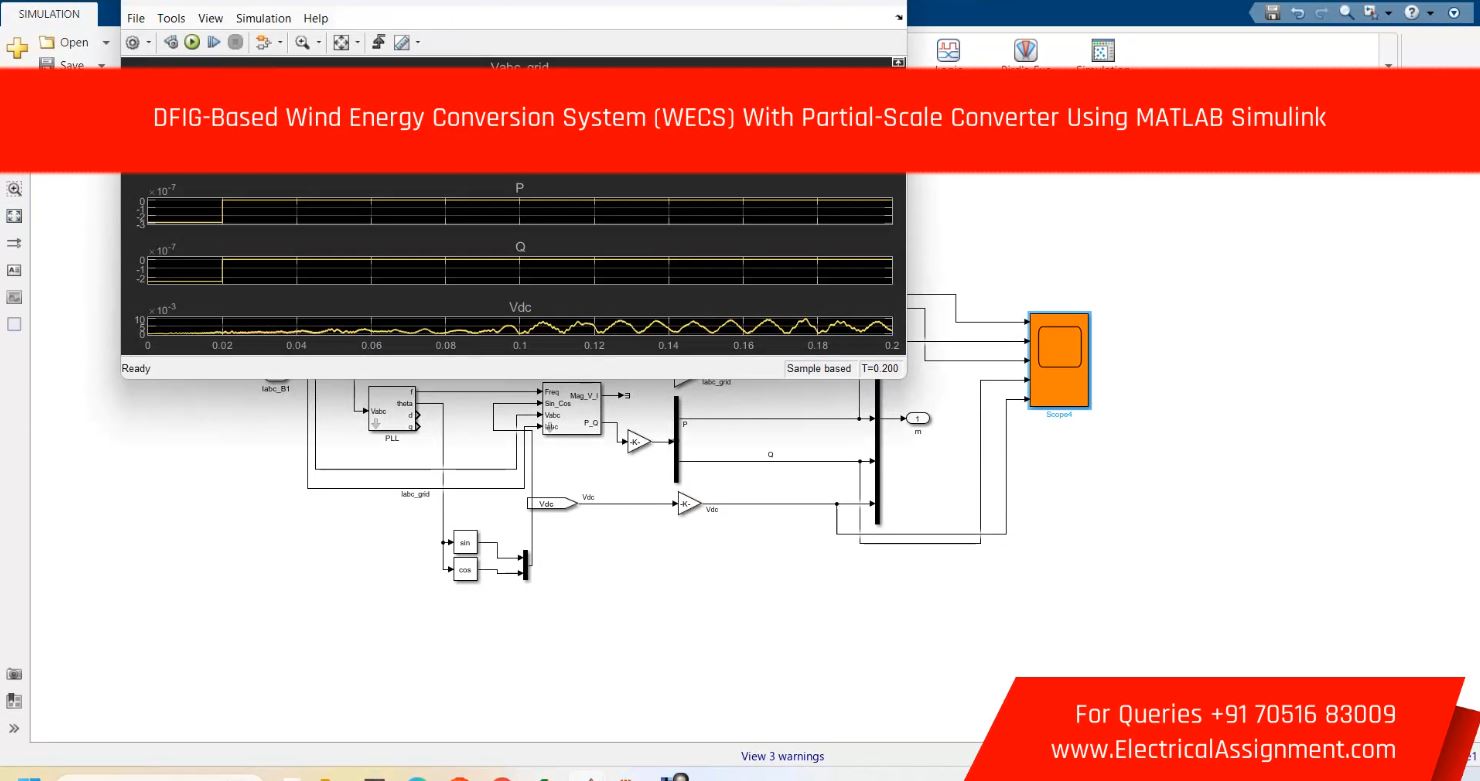The image size is (1480, 781).
Task: Open the scope configuration gear icon
Action: [x=132, y=42]
